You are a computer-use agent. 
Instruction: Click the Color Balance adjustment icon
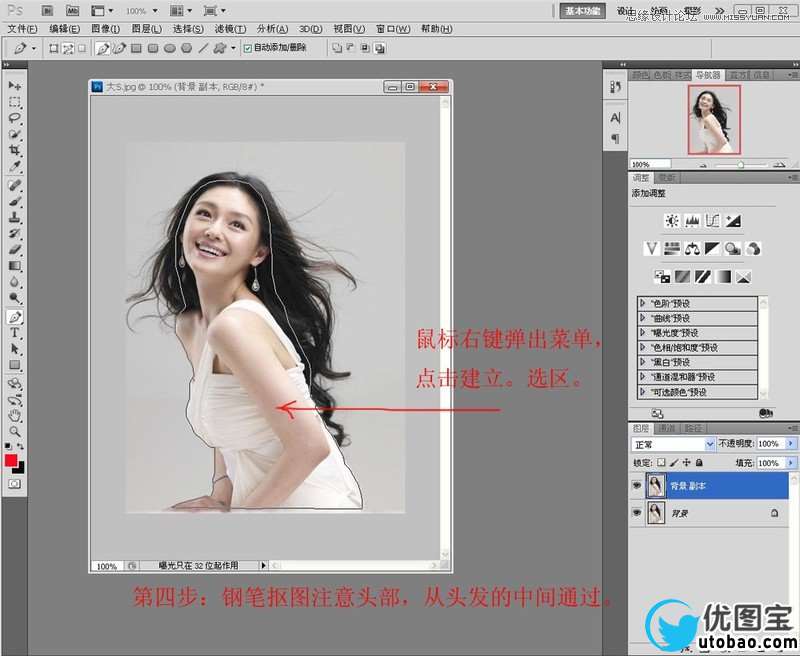(x=692, y=248)
